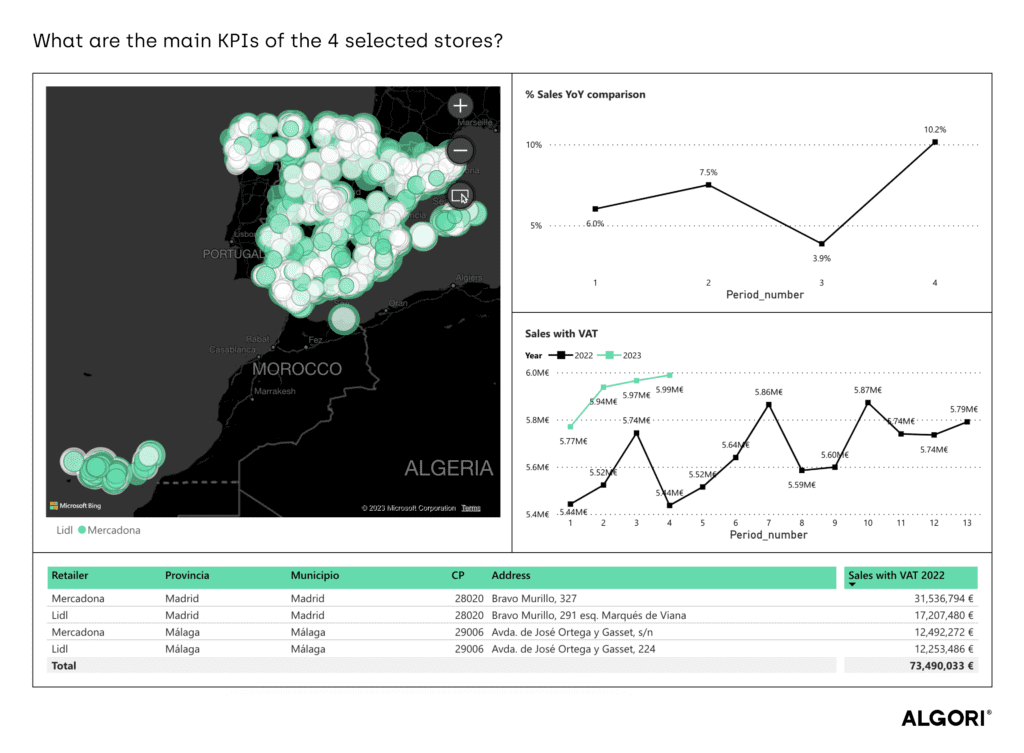Click the 29006 postal code in Lidl Málaga row
1024x753 pixels.
(469, 649)
